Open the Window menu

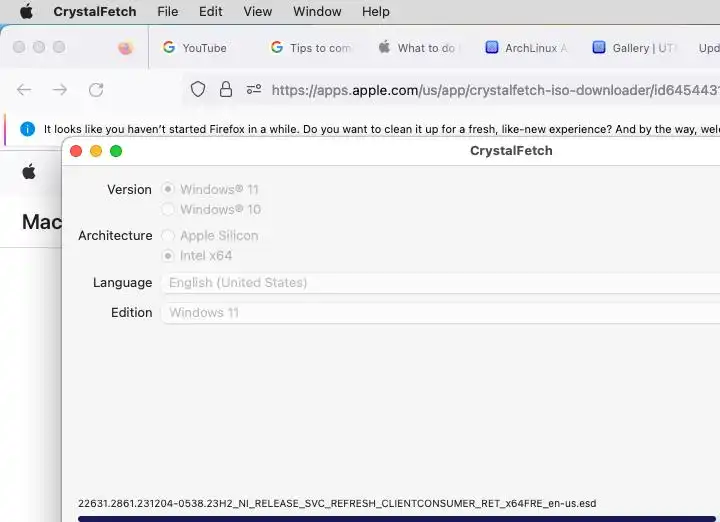coord(317,11)
